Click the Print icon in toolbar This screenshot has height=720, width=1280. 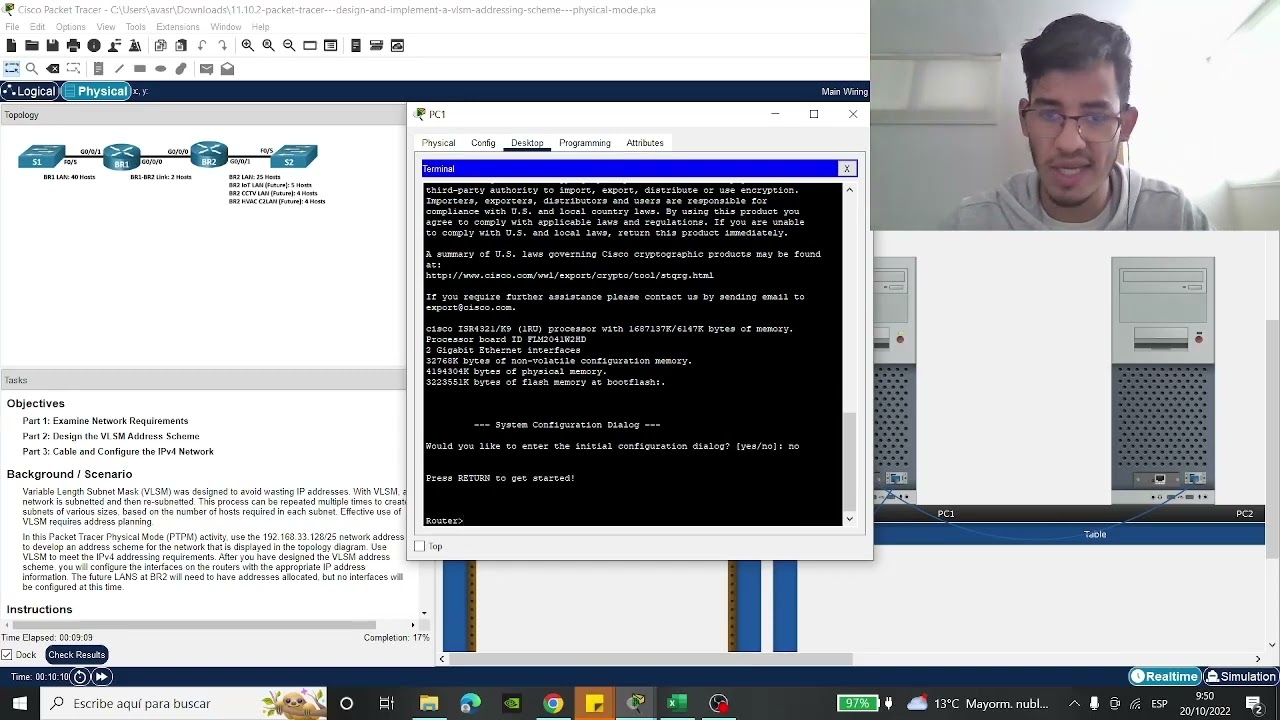click(73, 45)
